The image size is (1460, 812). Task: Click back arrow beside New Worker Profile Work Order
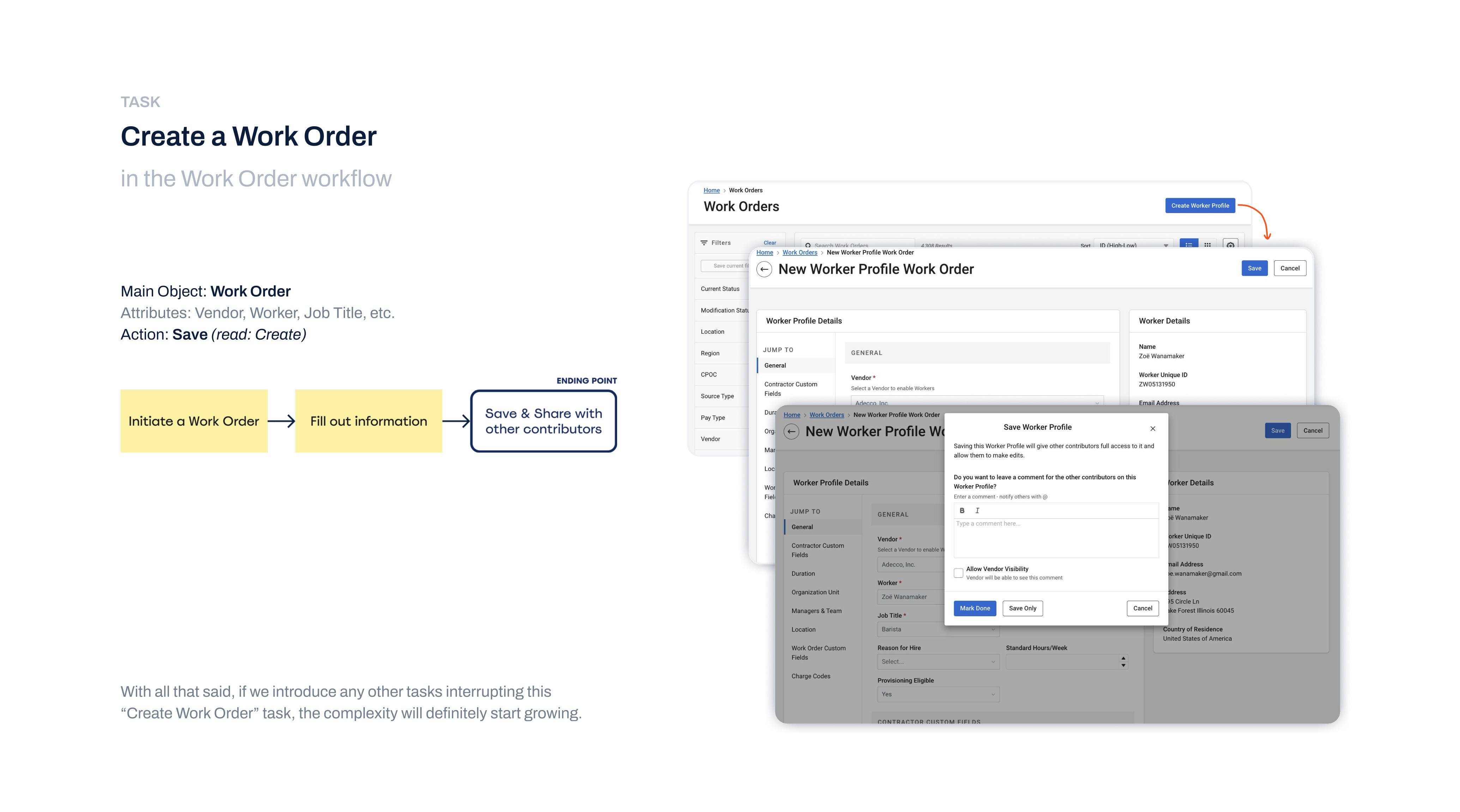[764, 269]
